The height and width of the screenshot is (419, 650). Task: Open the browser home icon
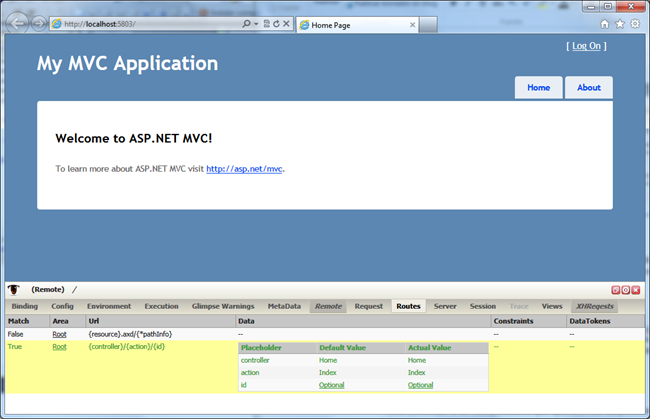coord(604,23)
